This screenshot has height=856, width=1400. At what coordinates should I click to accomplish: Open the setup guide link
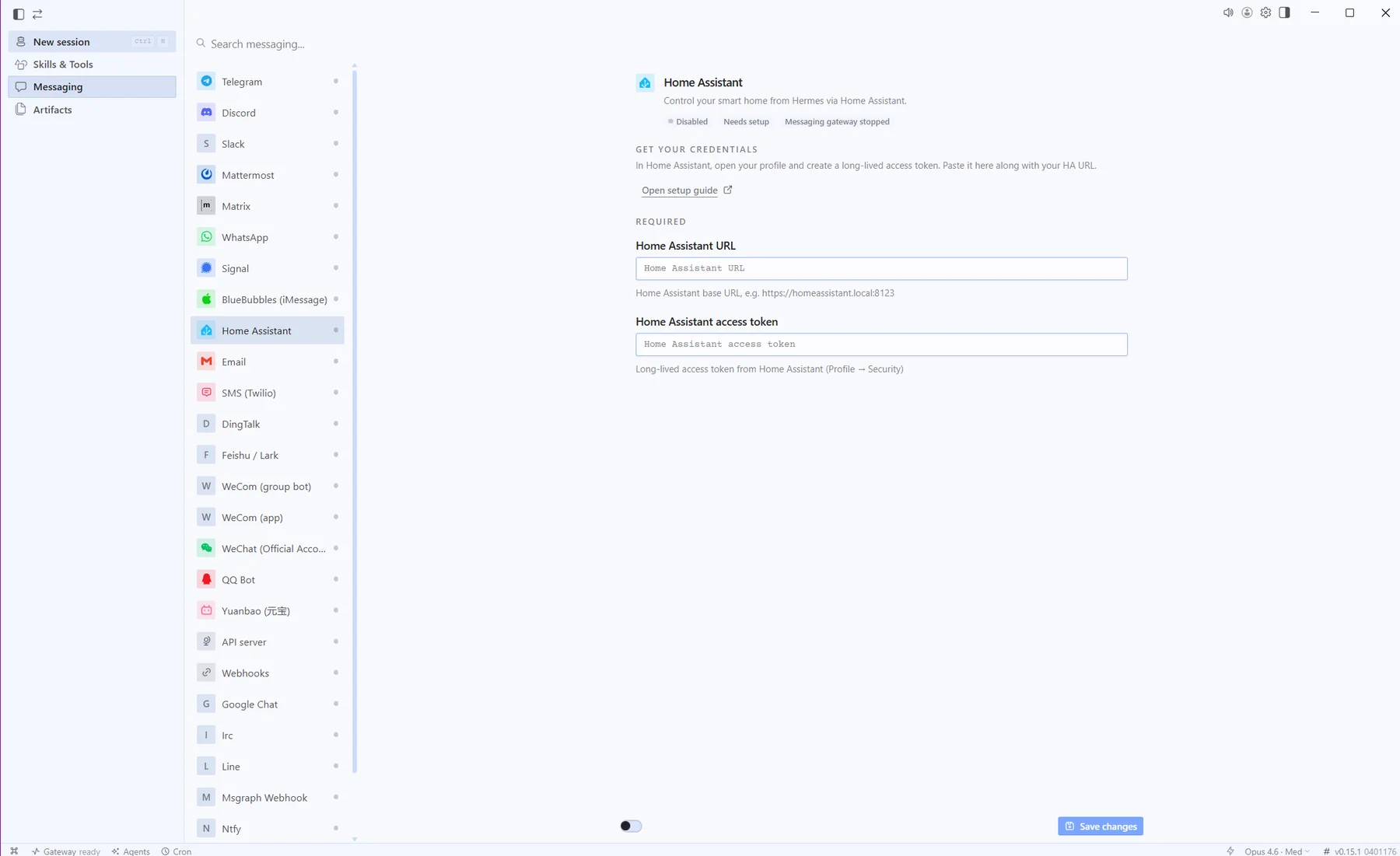tap(686, 190)
